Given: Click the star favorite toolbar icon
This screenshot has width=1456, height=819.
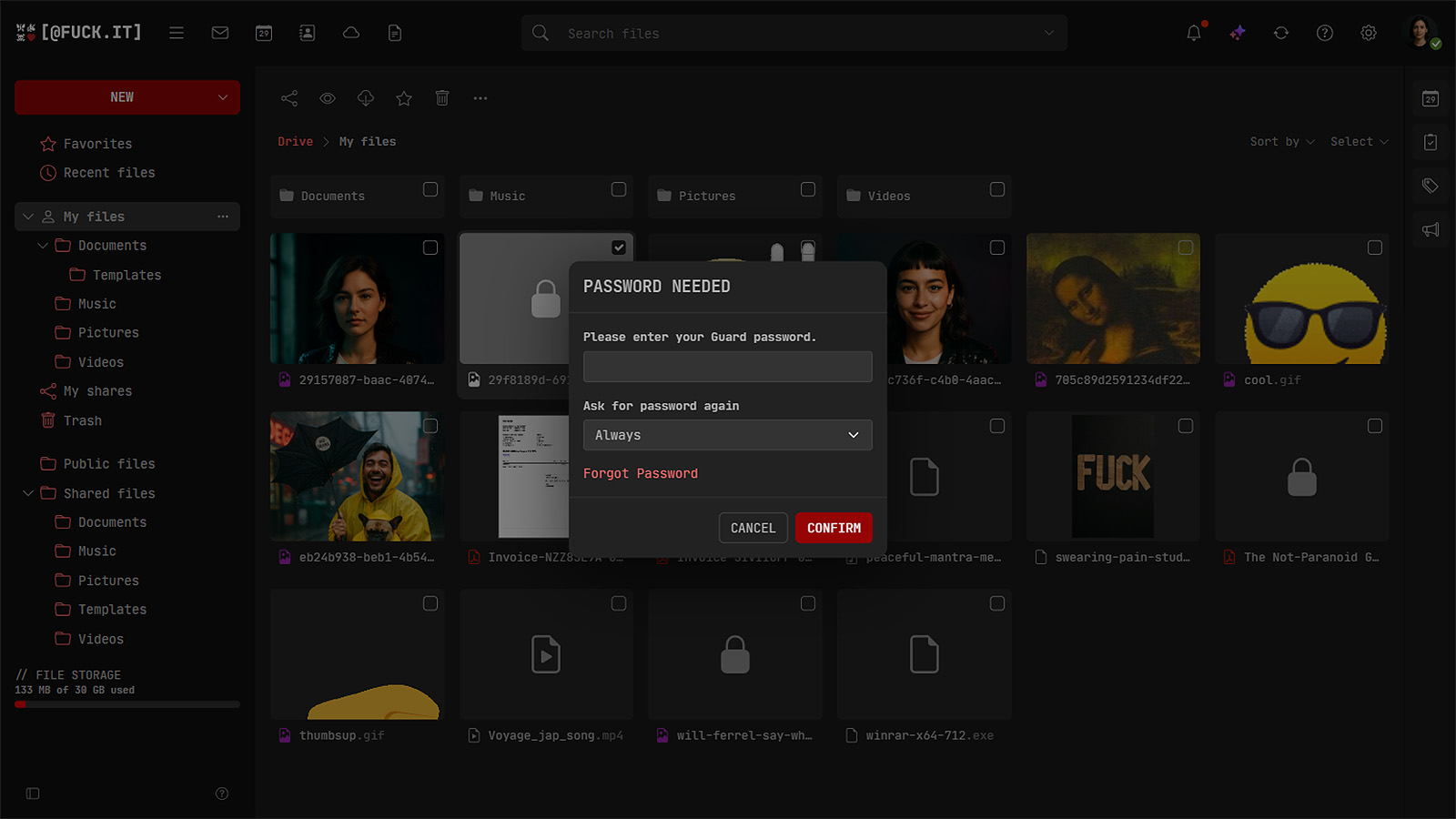Looking at the screenshot, I should [404, 98].
